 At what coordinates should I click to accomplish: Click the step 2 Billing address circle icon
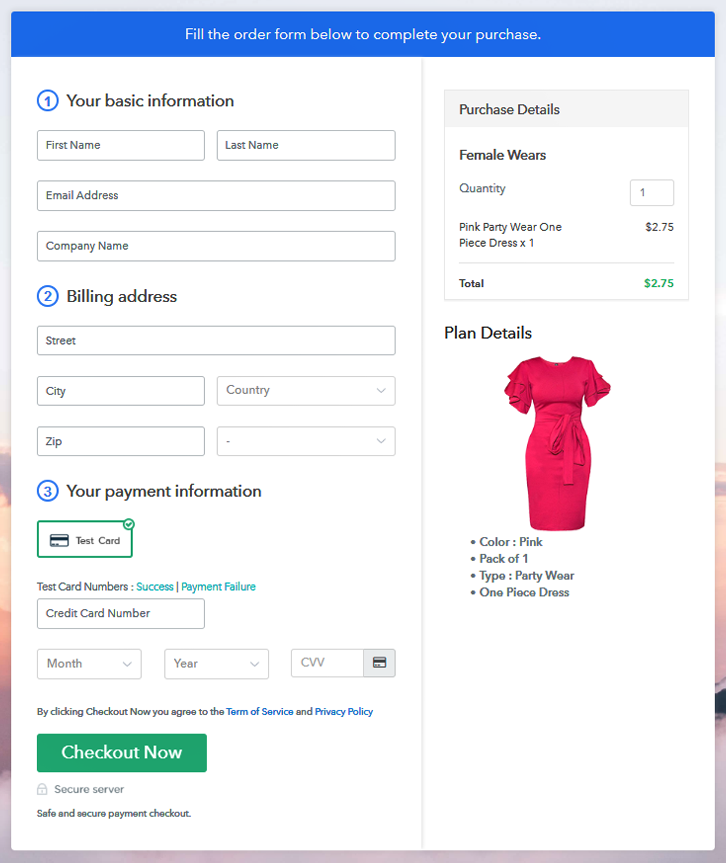(47, 296)
